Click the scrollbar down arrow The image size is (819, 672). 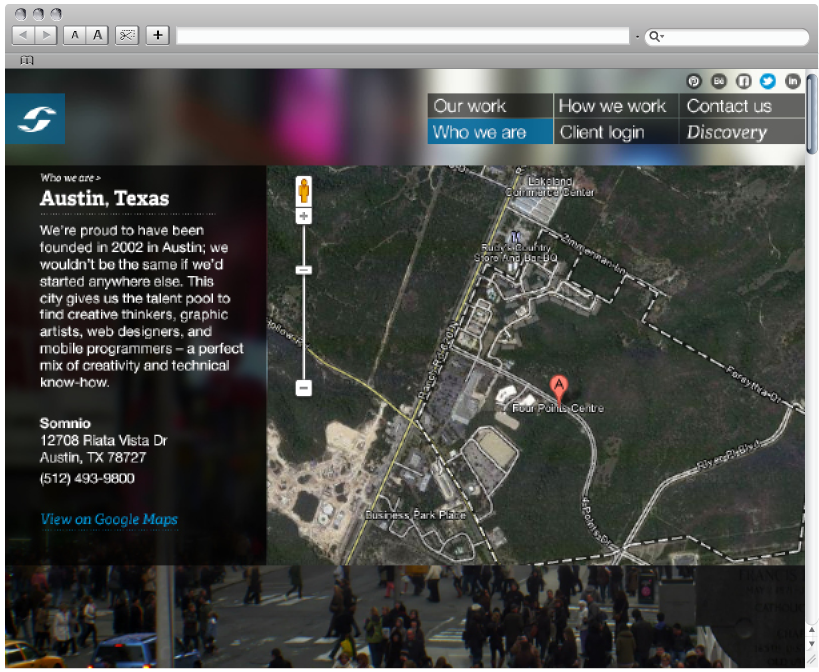coord(811,644)
